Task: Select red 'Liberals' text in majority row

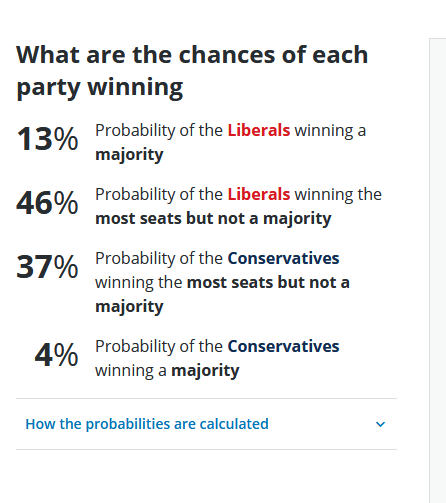Action: [x=259, y=130]
